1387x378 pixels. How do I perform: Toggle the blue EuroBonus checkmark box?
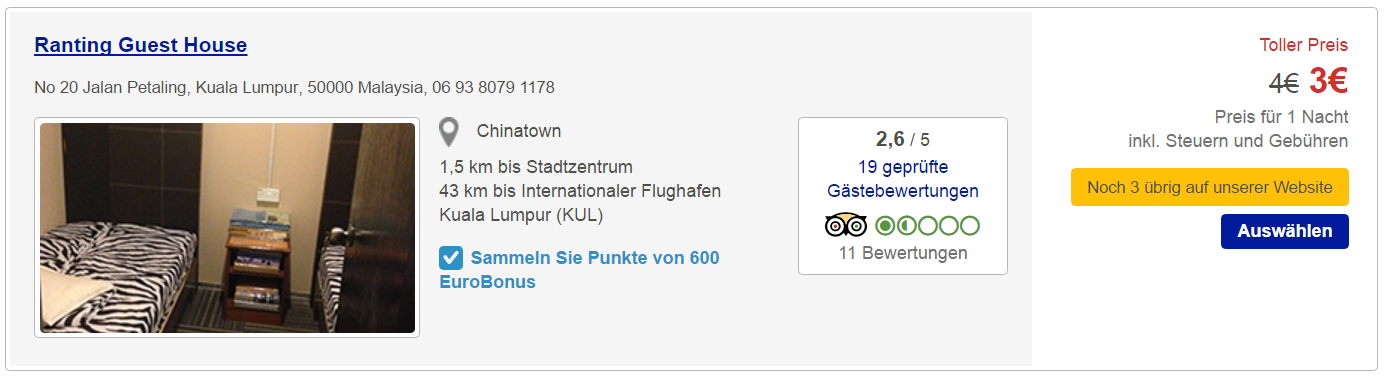451,258
